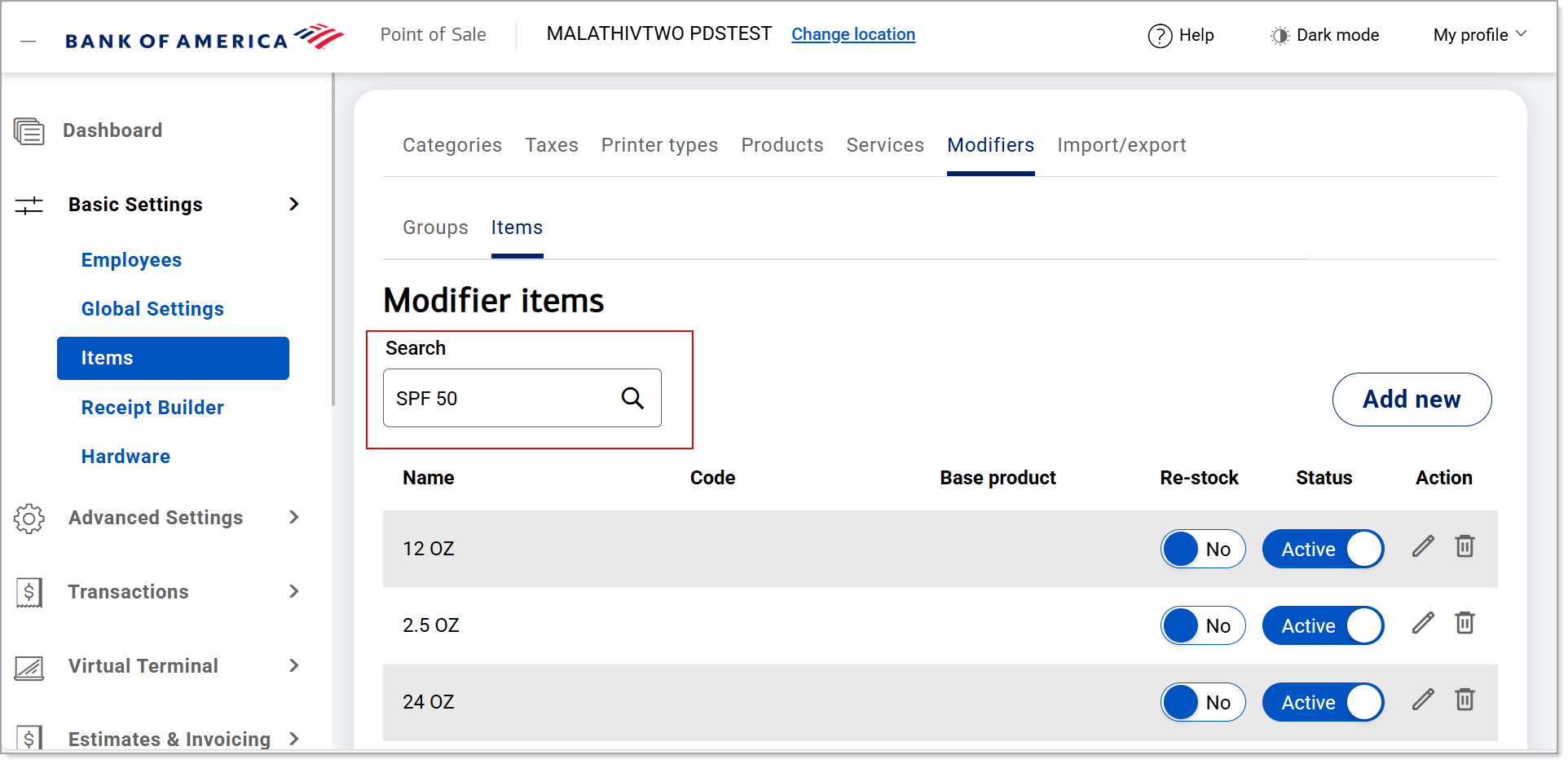Click the Help question mark icon
The height and width of the screenshot is (764, 1568).
[1160, 36]
